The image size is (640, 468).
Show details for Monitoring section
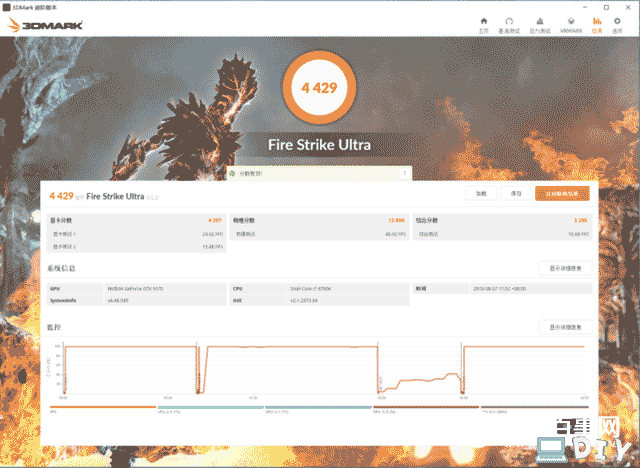[565, 327]
